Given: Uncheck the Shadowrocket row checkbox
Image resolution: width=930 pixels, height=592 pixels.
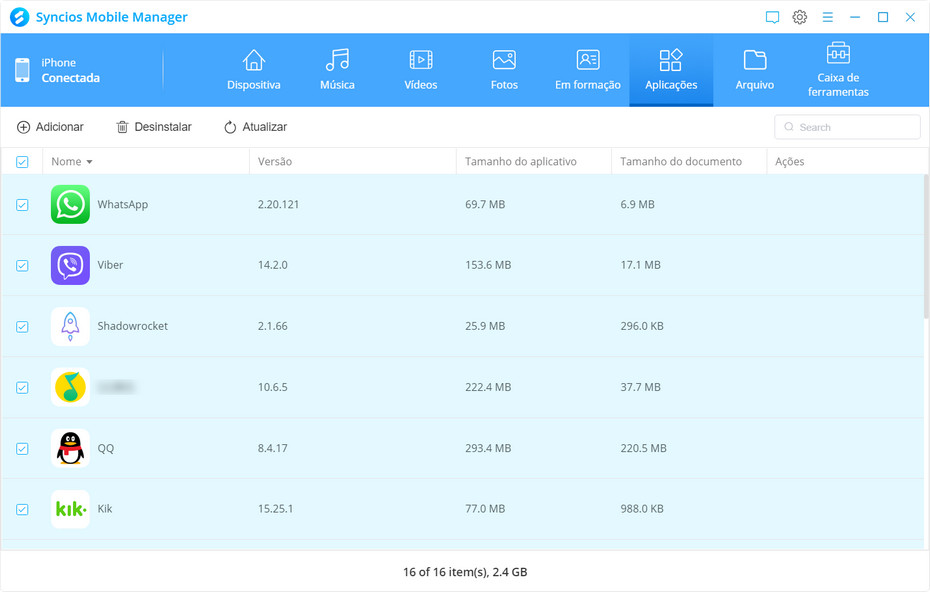Looking at the screenshot, I should pyautogui.click(x=22, y=327).
